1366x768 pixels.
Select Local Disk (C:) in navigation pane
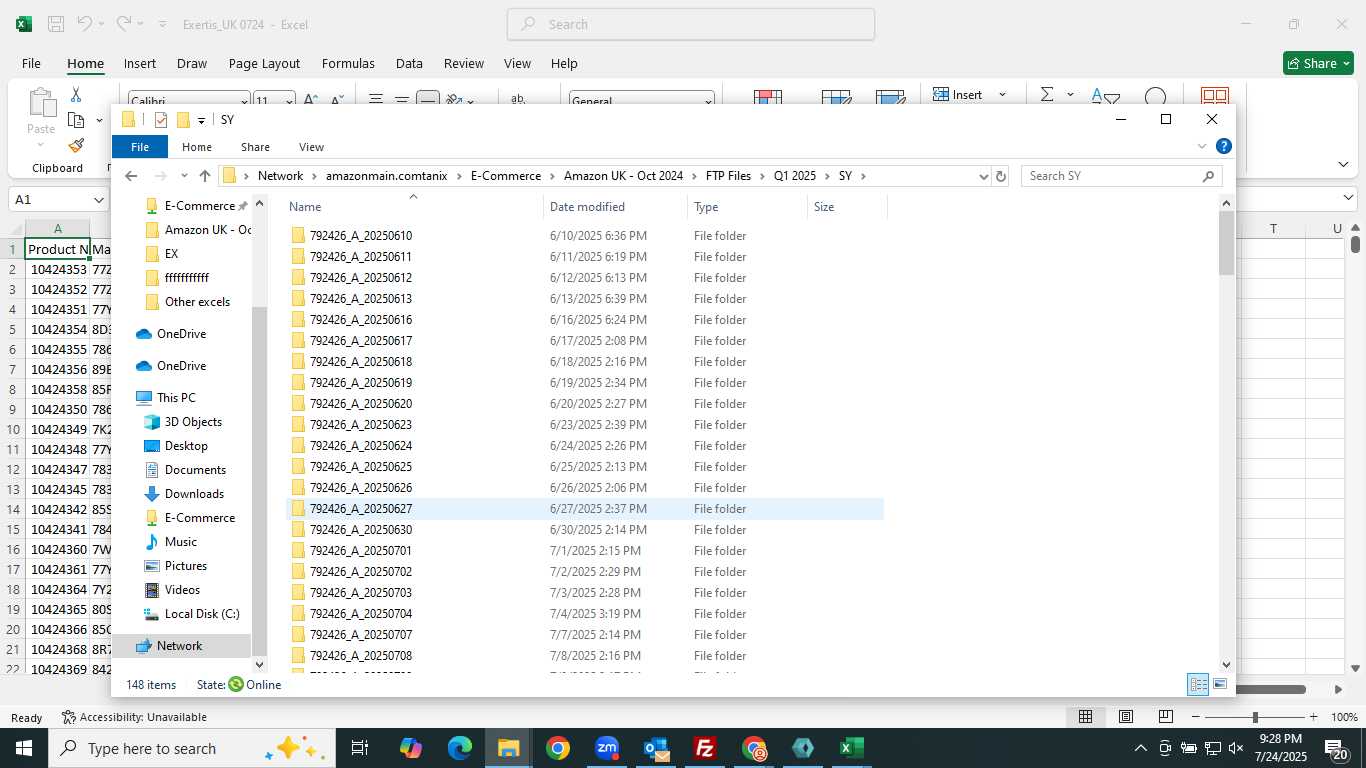coord(202,614)
